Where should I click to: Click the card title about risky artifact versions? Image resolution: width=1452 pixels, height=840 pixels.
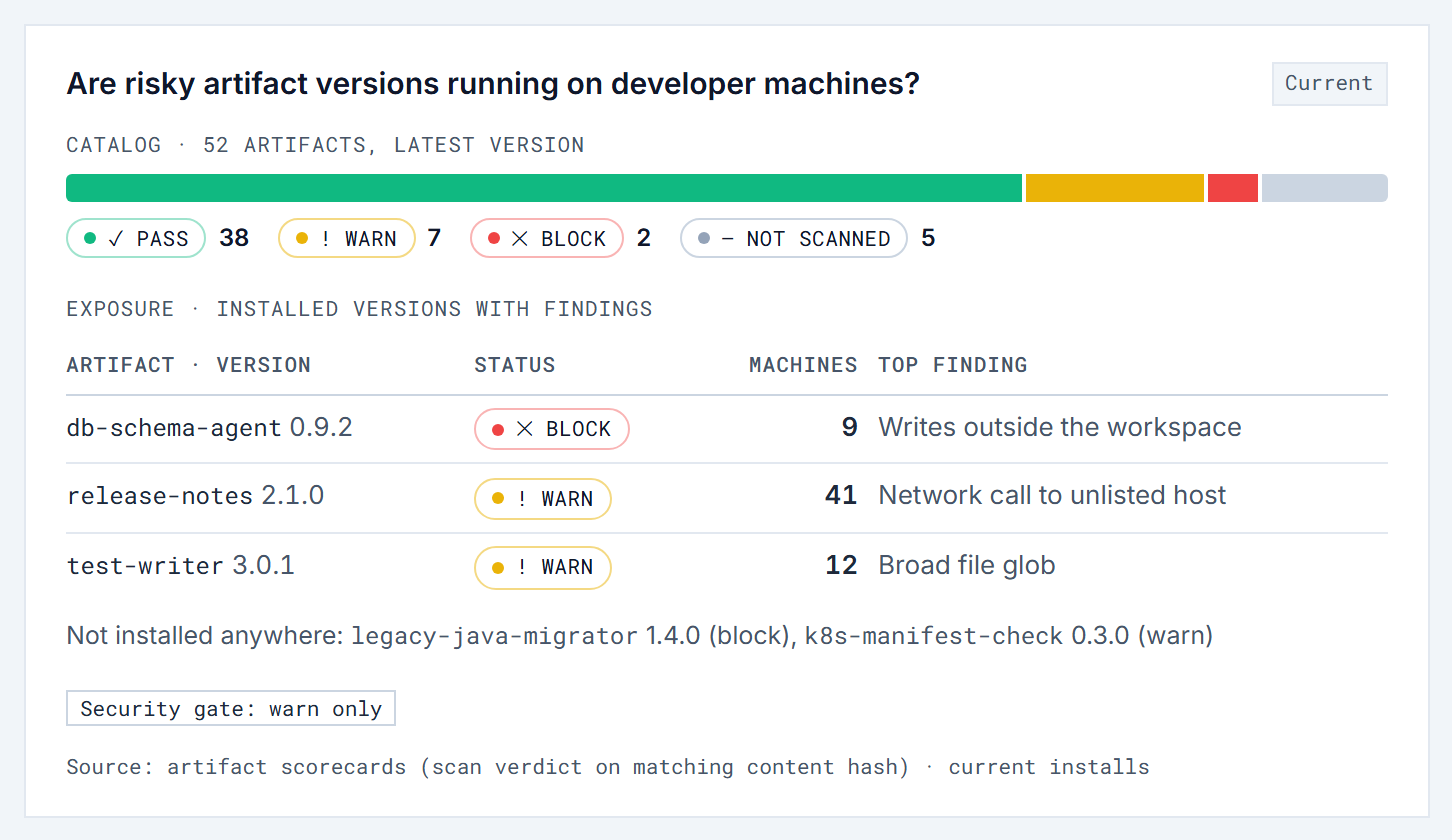493,84
